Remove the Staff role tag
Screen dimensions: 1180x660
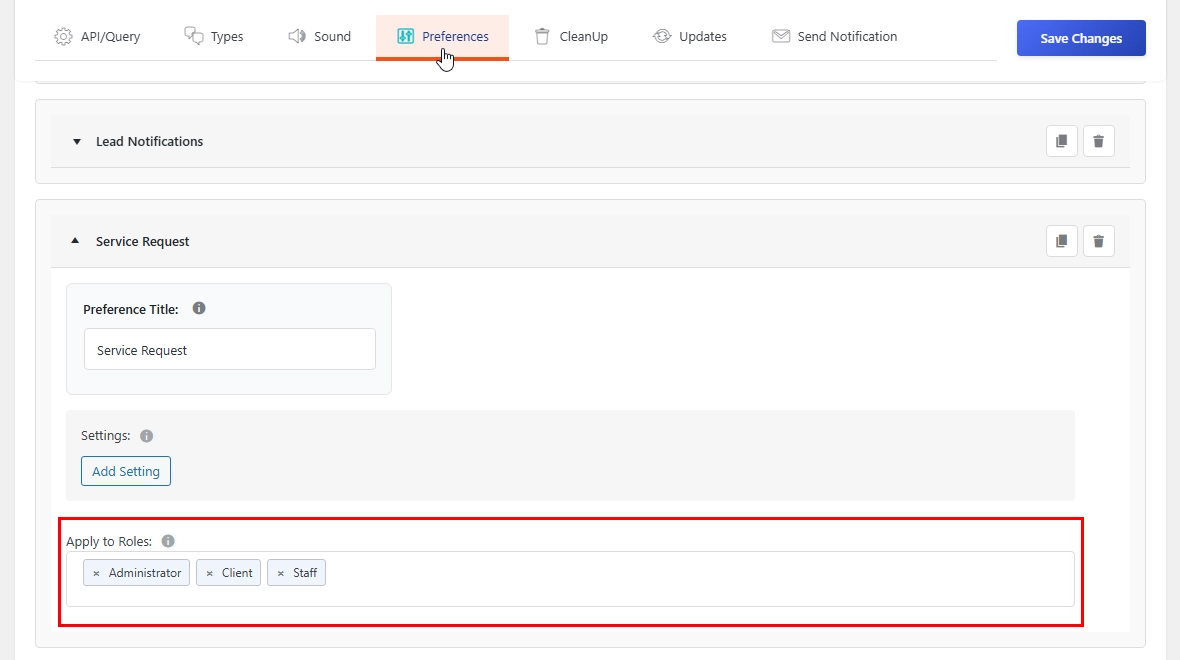(281, 573)
